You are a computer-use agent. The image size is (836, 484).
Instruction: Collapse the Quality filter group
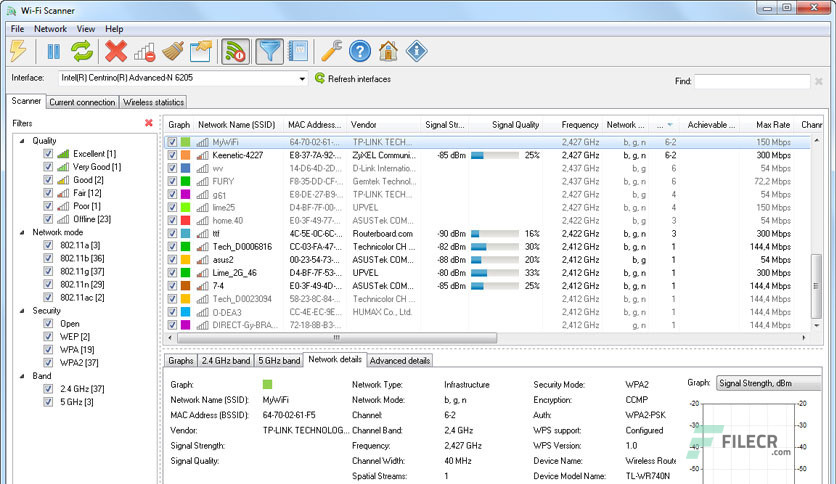pos(22,141)
